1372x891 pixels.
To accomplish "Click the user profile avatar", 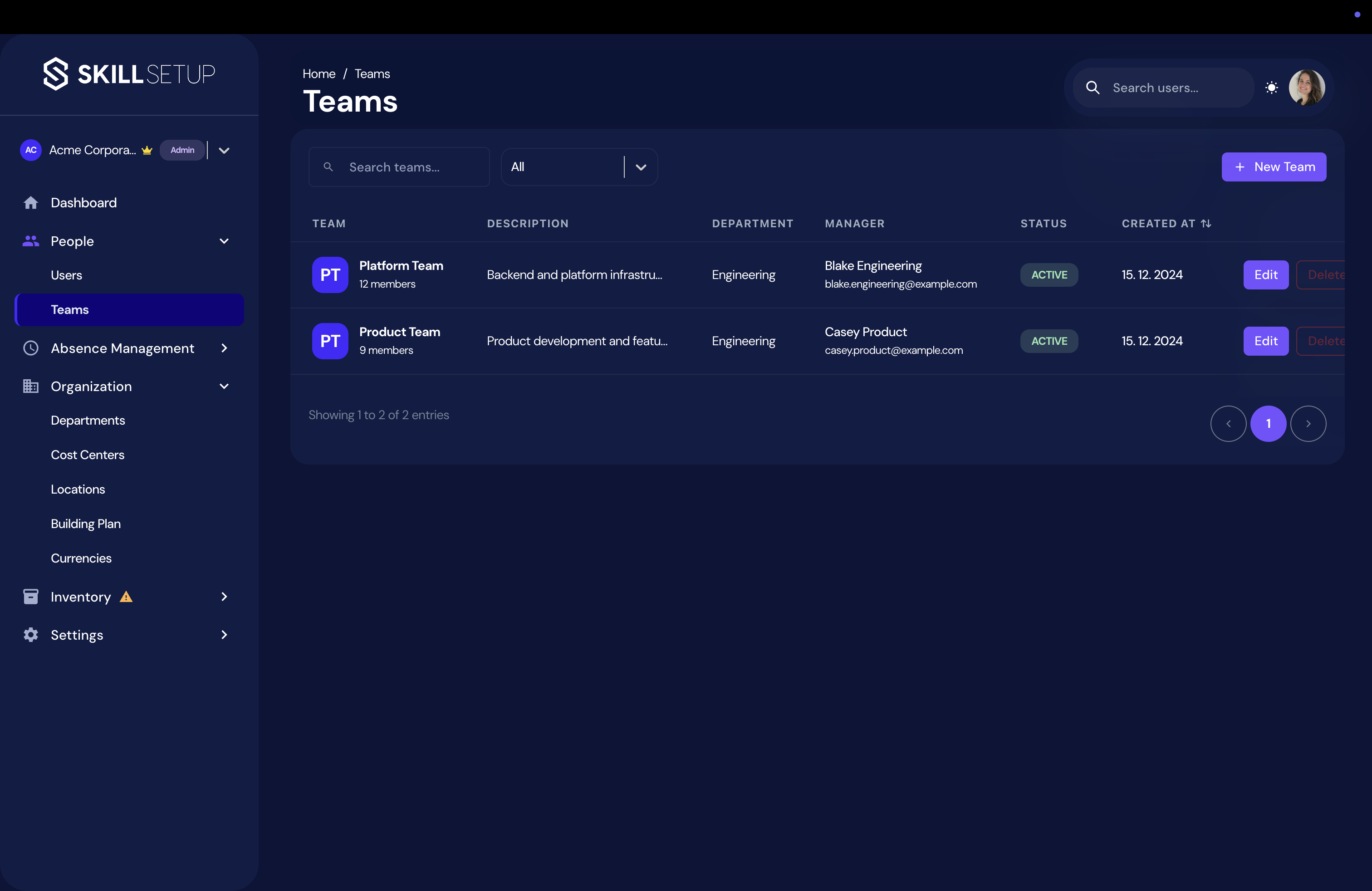I will 1306,87.
